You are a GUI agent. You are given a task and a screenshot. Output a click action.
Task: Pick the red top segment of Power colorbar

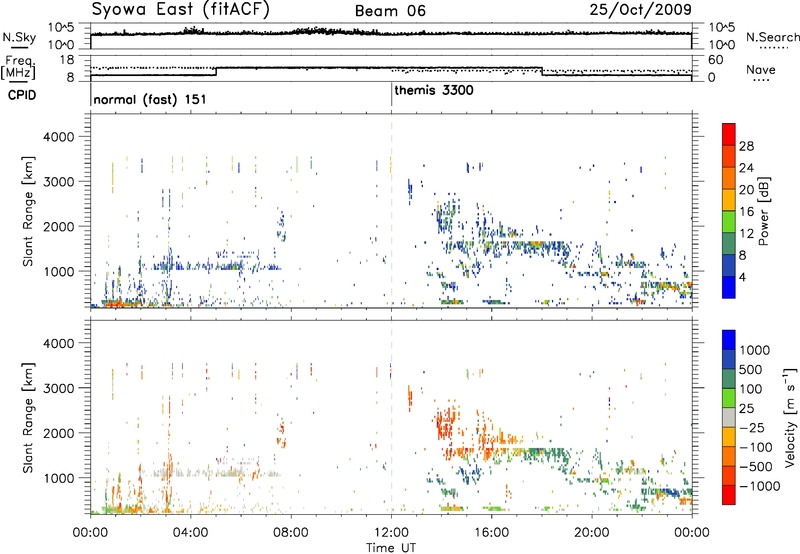[x=729, y=134]
